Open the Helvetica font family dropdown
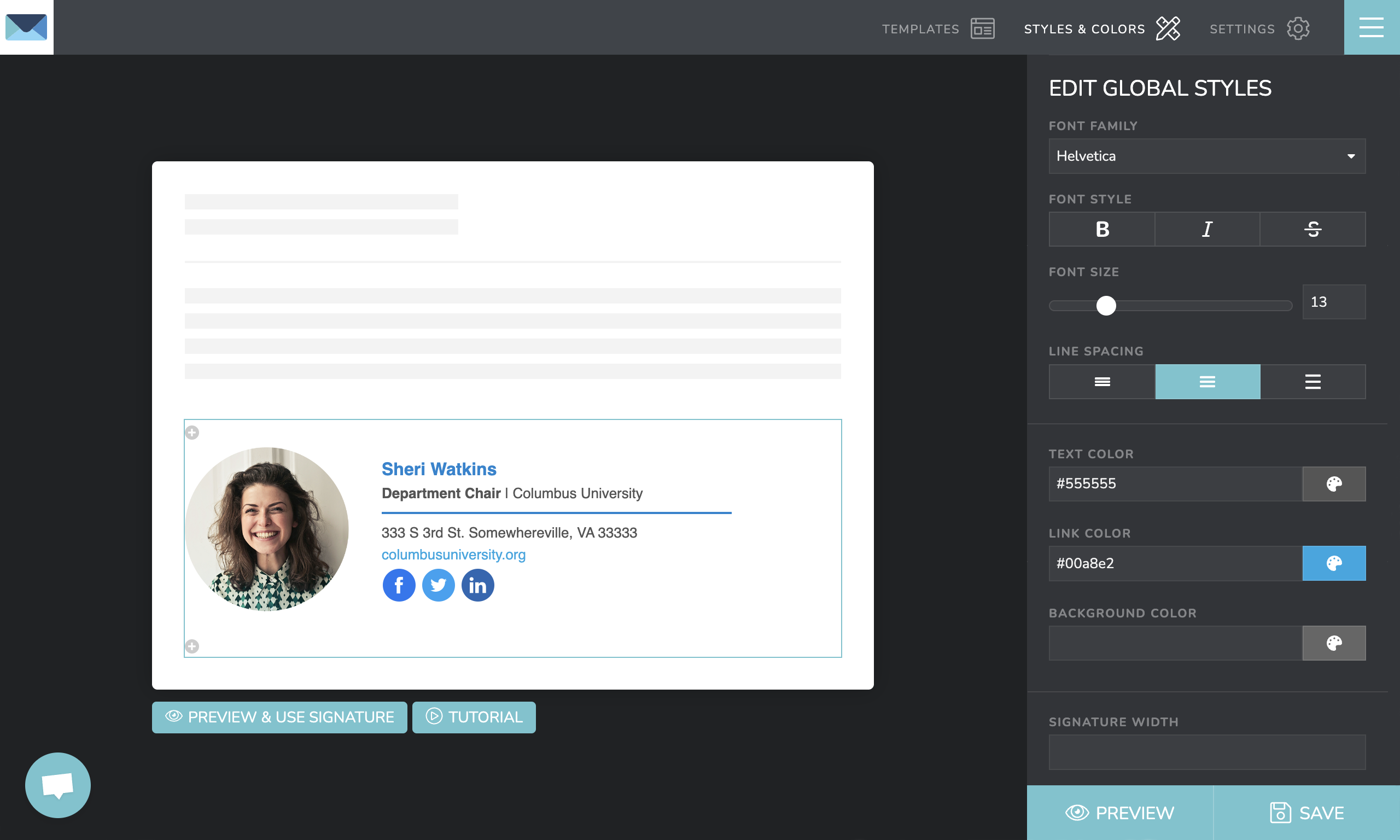Image resolution: width=1400 pixels, height=840 pixels. [x=1206, y=156]
